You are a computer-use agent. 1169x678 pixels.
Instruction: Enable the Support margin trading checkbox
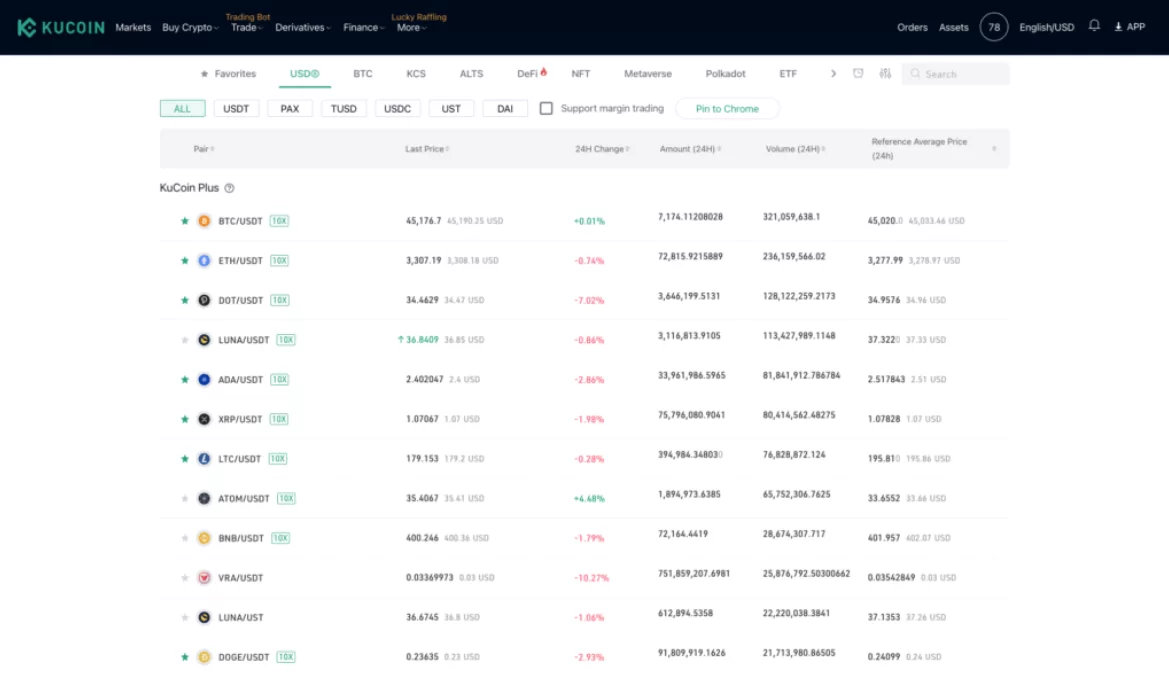545,108
